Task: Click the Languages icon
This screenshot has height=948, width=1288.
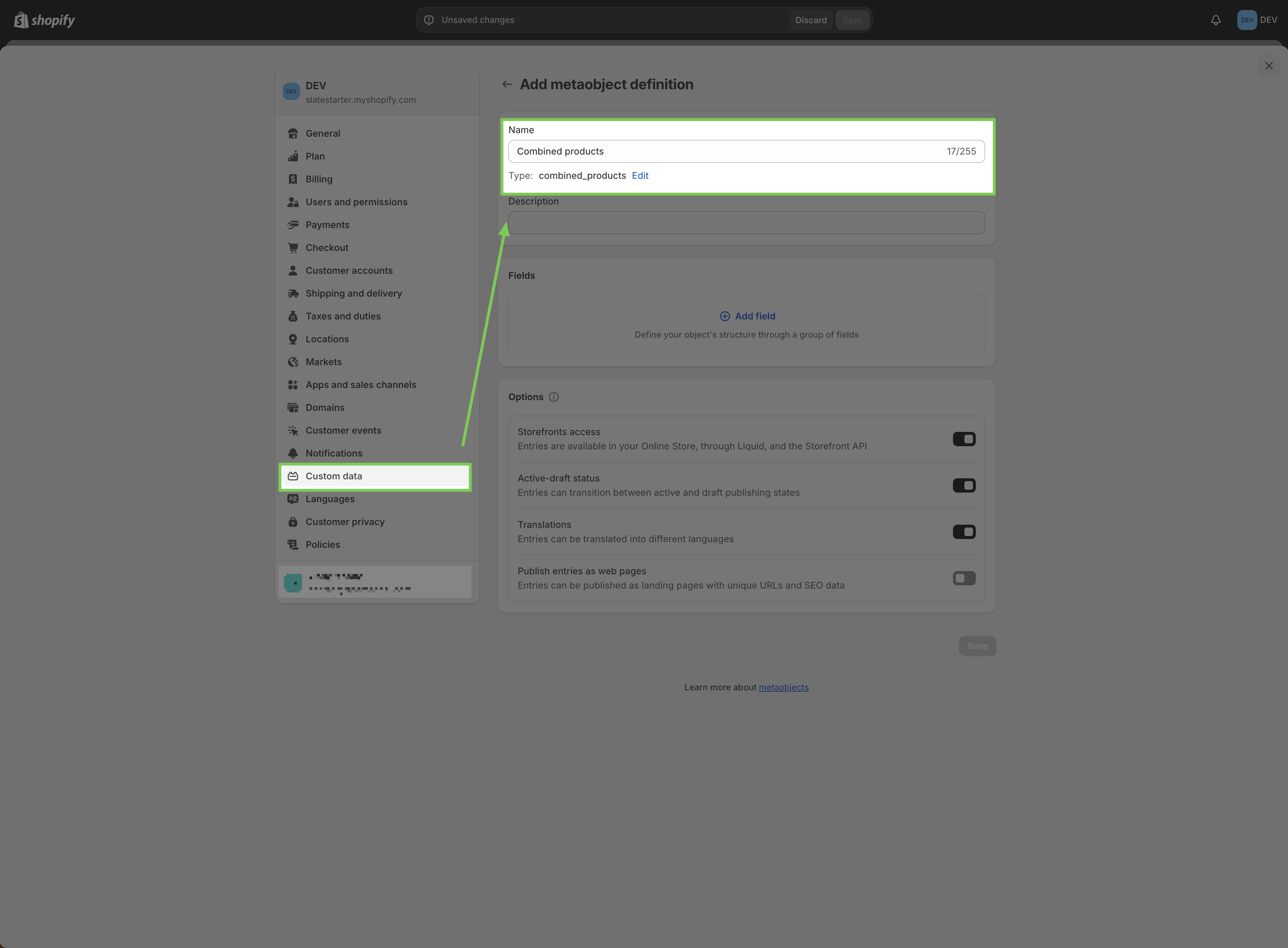Action: coord(293,499)
